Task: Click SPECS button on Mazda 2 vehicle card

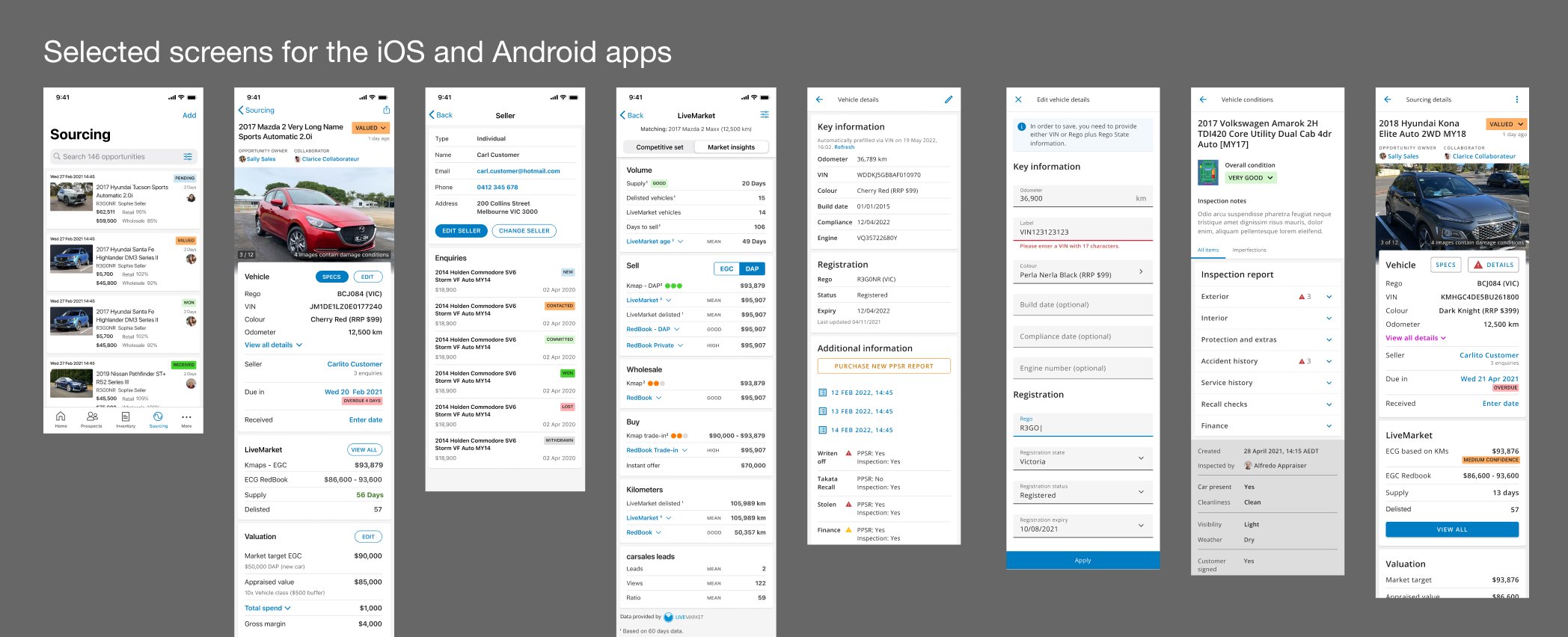Action: click(331, 277)
